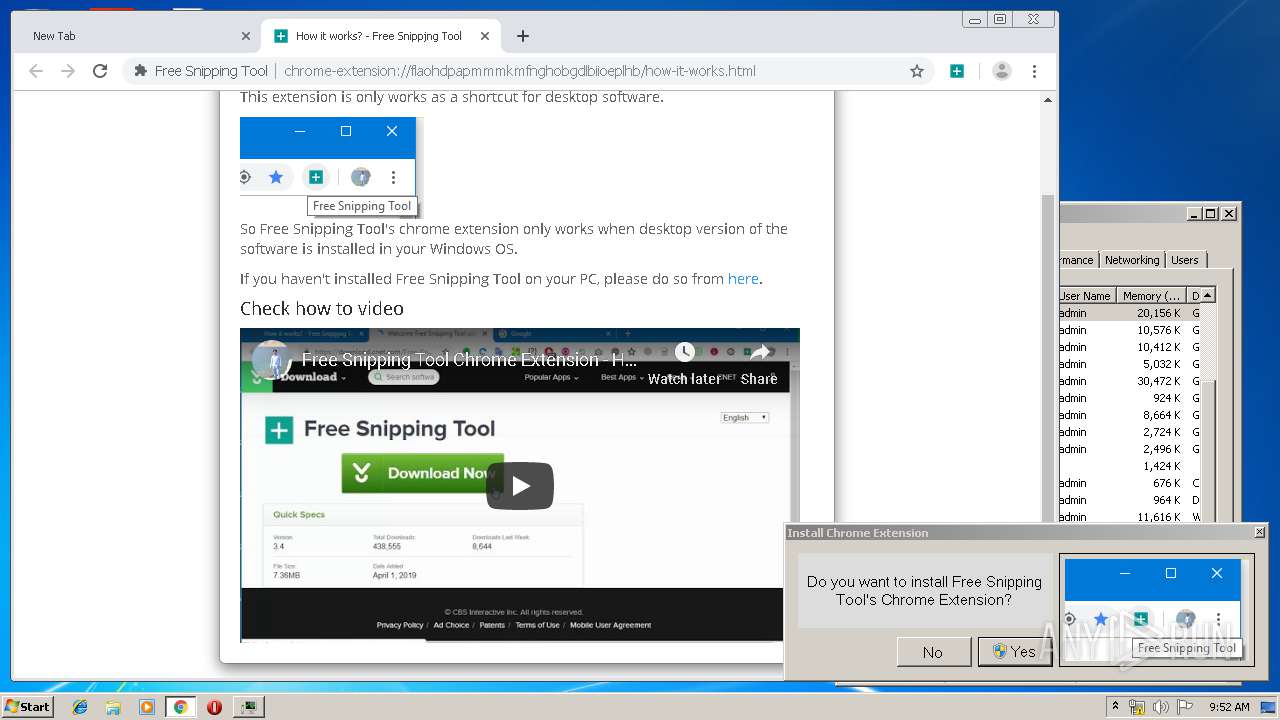Screen dimensions: 1280x720
Task: Select the process row using 20,156 K
Action: click(x=1130, y=313)
